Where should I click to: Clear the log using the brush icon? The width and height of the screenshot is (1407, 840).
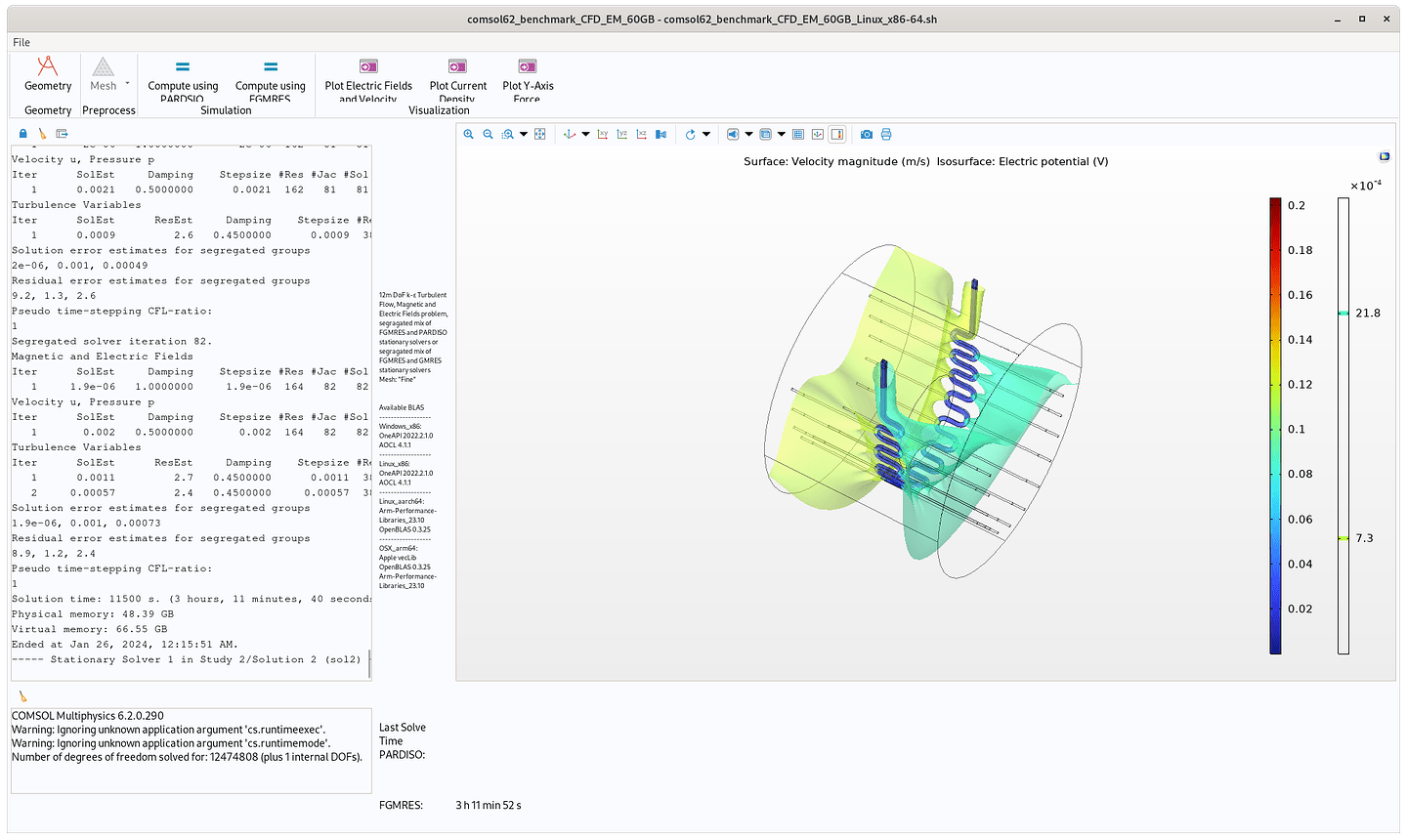tap(42, 133)
